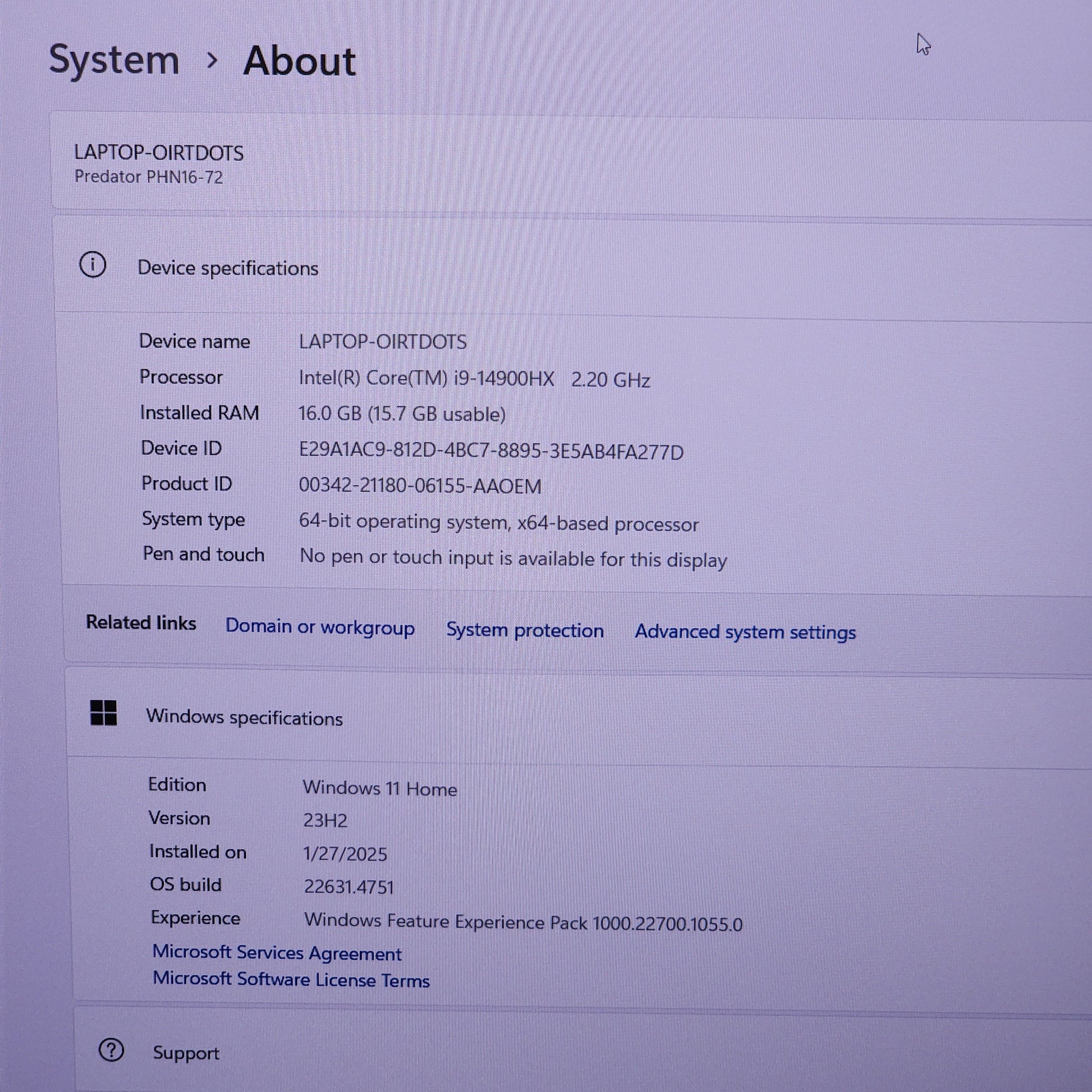
Task: Click the Related links label
Action: point(141,622)
